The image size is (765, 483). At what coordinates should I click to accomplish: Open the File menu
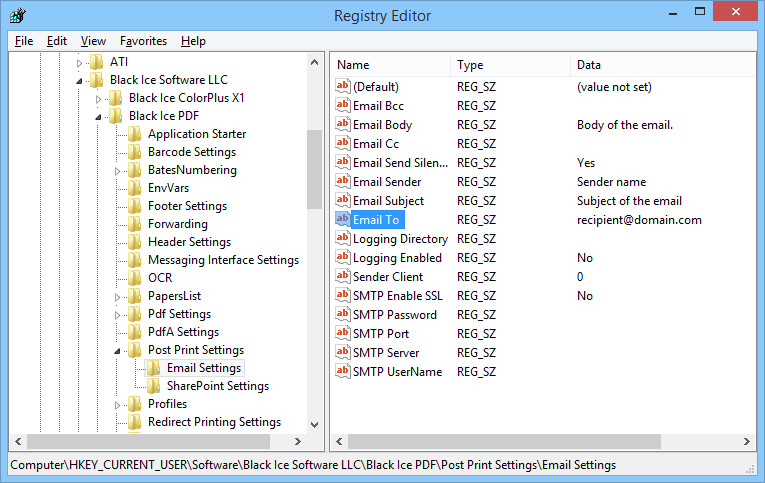[x=24, y=41]
